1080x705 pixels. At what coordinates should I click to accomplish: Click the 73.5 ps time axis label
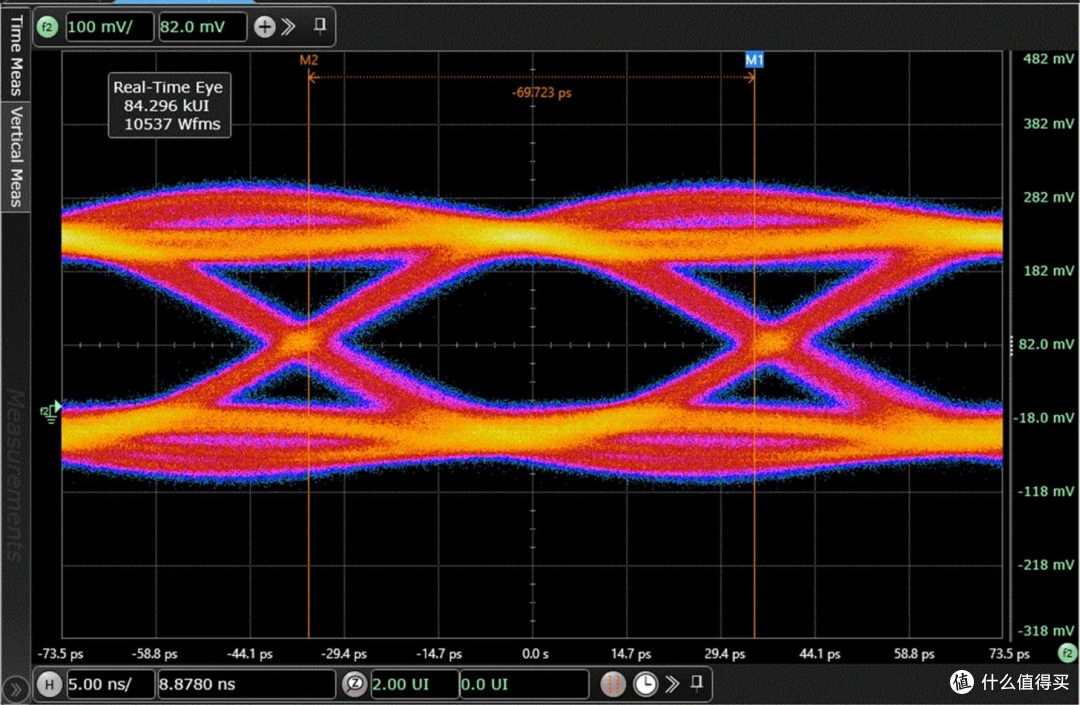tap(1009, 653)
